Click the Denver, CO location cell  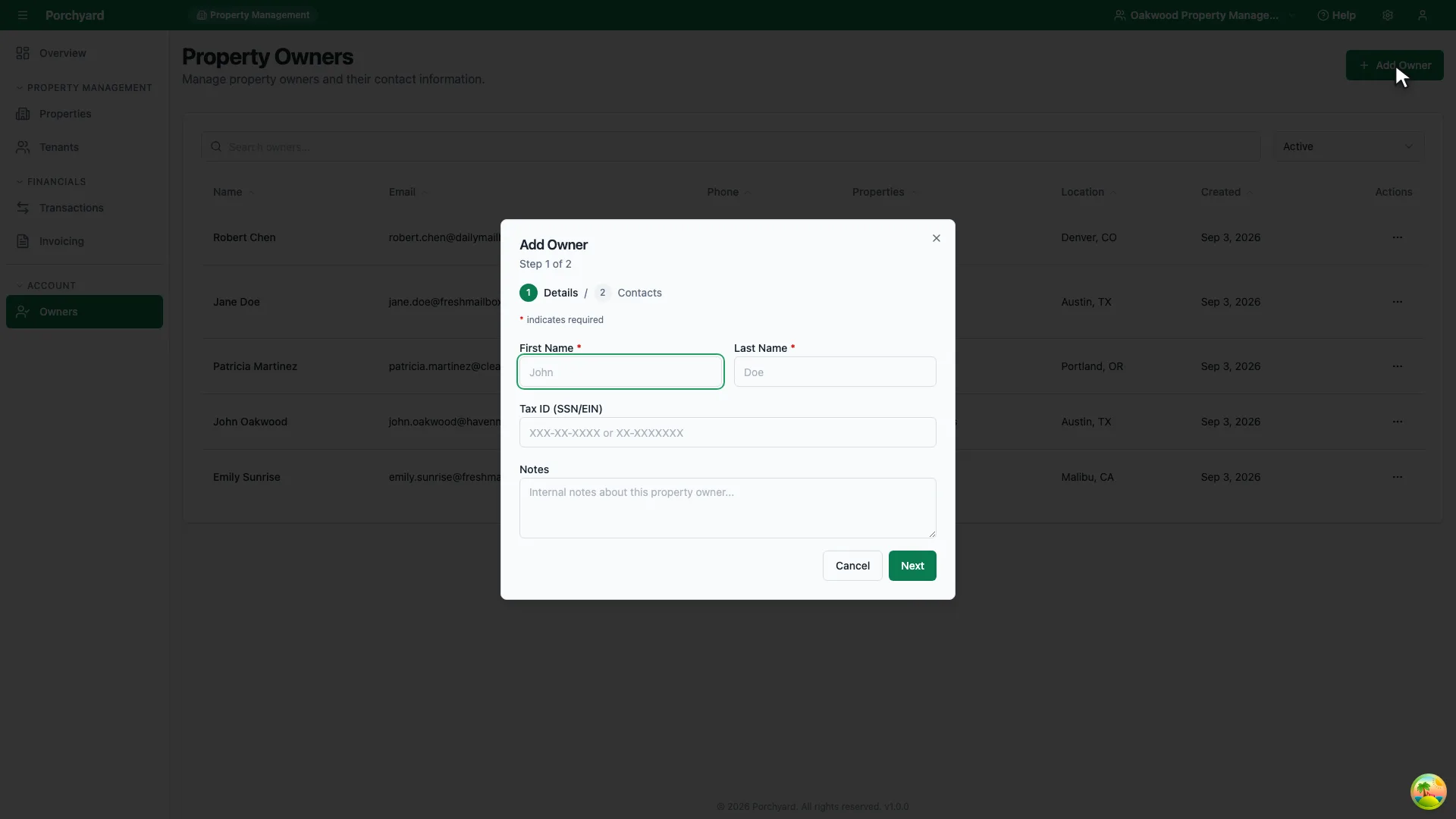[x=1089, y=237]
